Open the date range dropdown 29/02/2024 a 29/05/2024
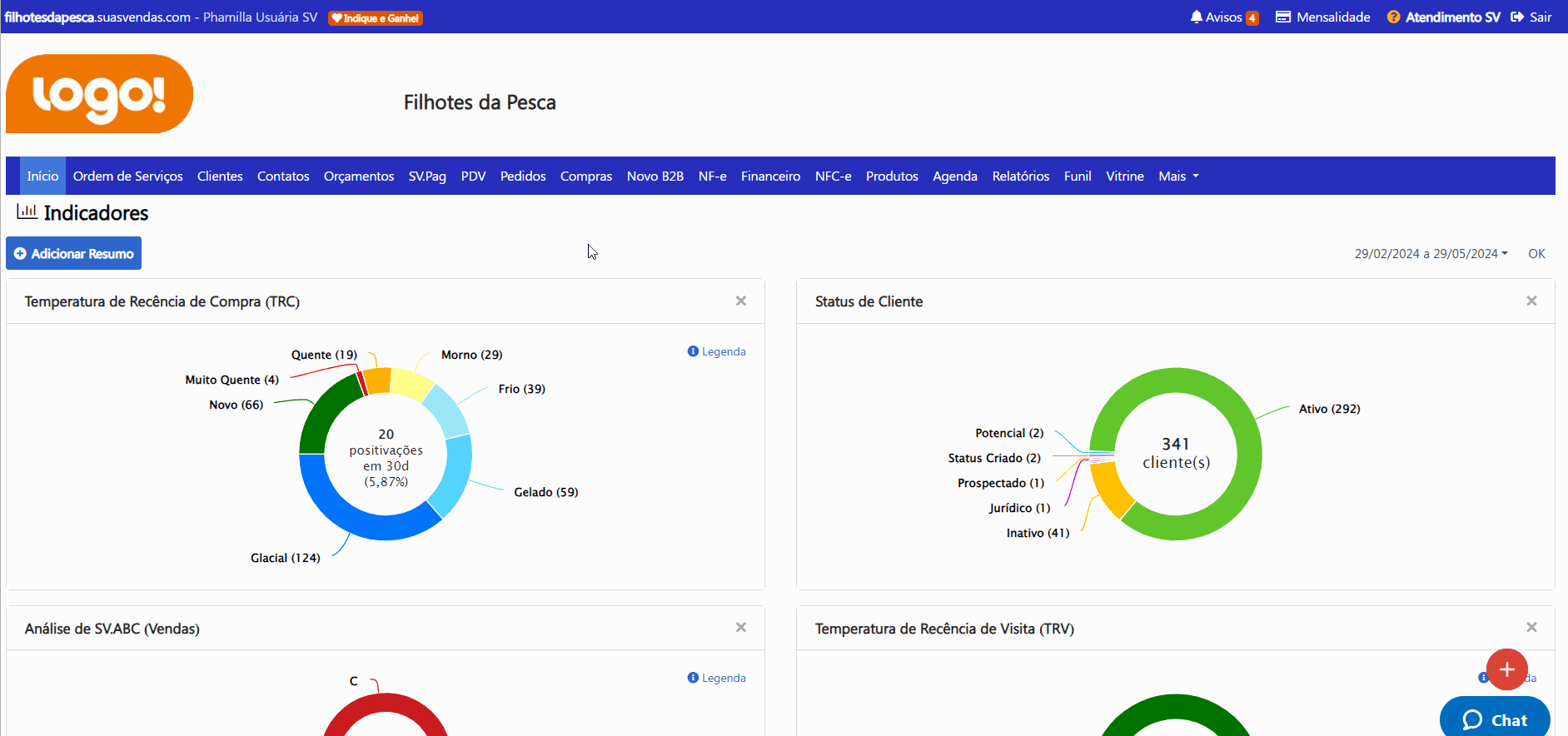The image size is (1568, 736). pyautogui.click(x=1431, y=254)
